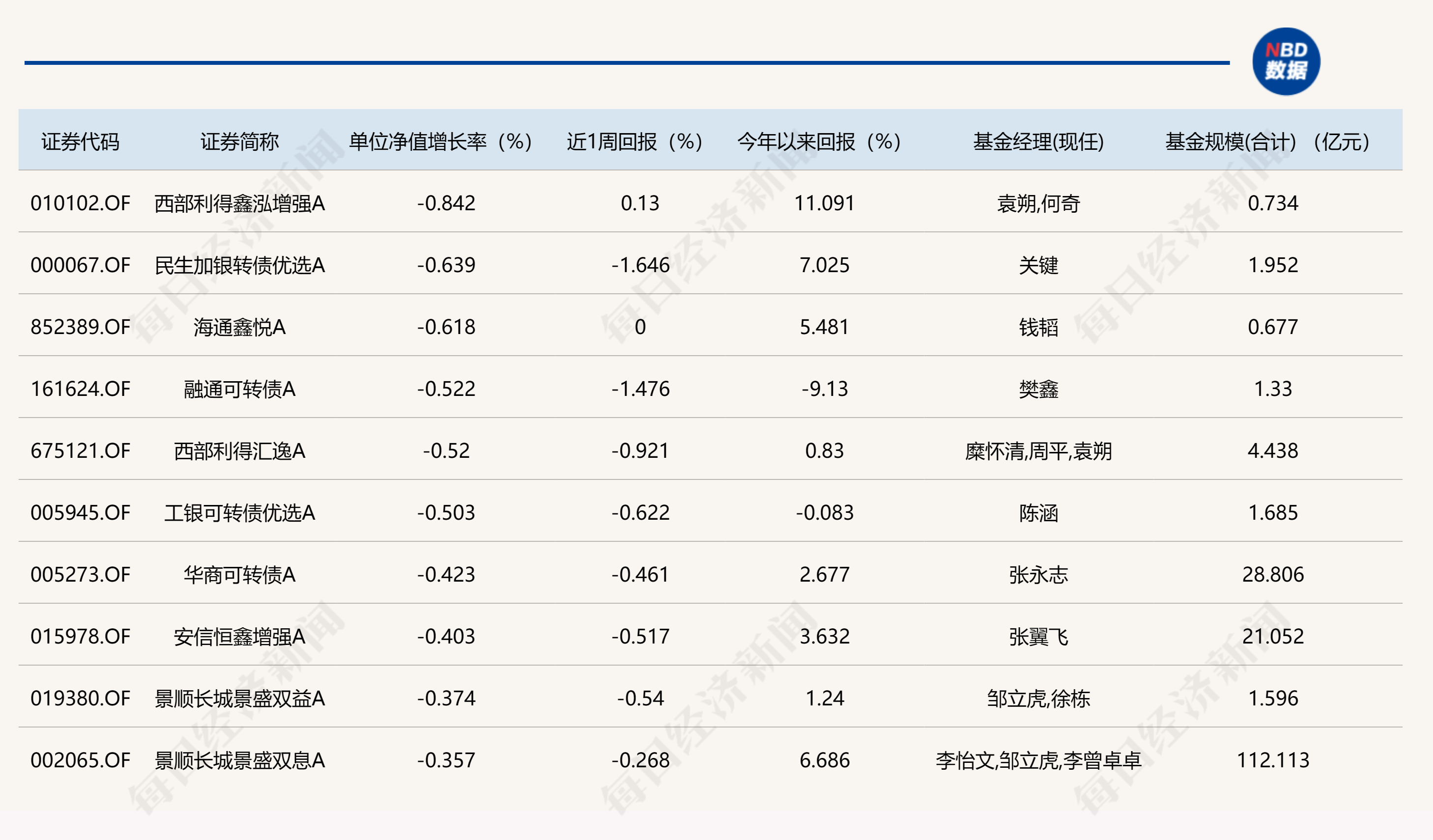Select fund managers 邹立虎,徐栋
This screenshot has width=1433, height=840.
pyautogui.click(x=1038, y=699)
